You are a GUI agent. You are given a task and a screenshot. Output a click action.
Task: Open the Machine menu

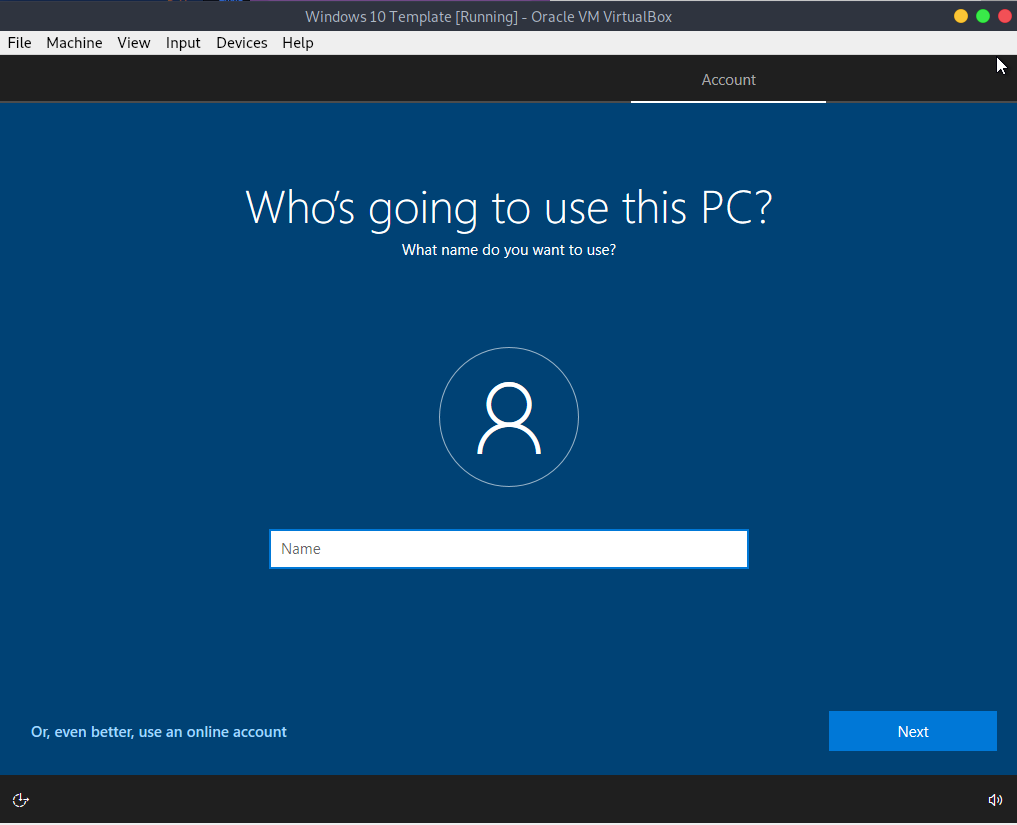74,43
